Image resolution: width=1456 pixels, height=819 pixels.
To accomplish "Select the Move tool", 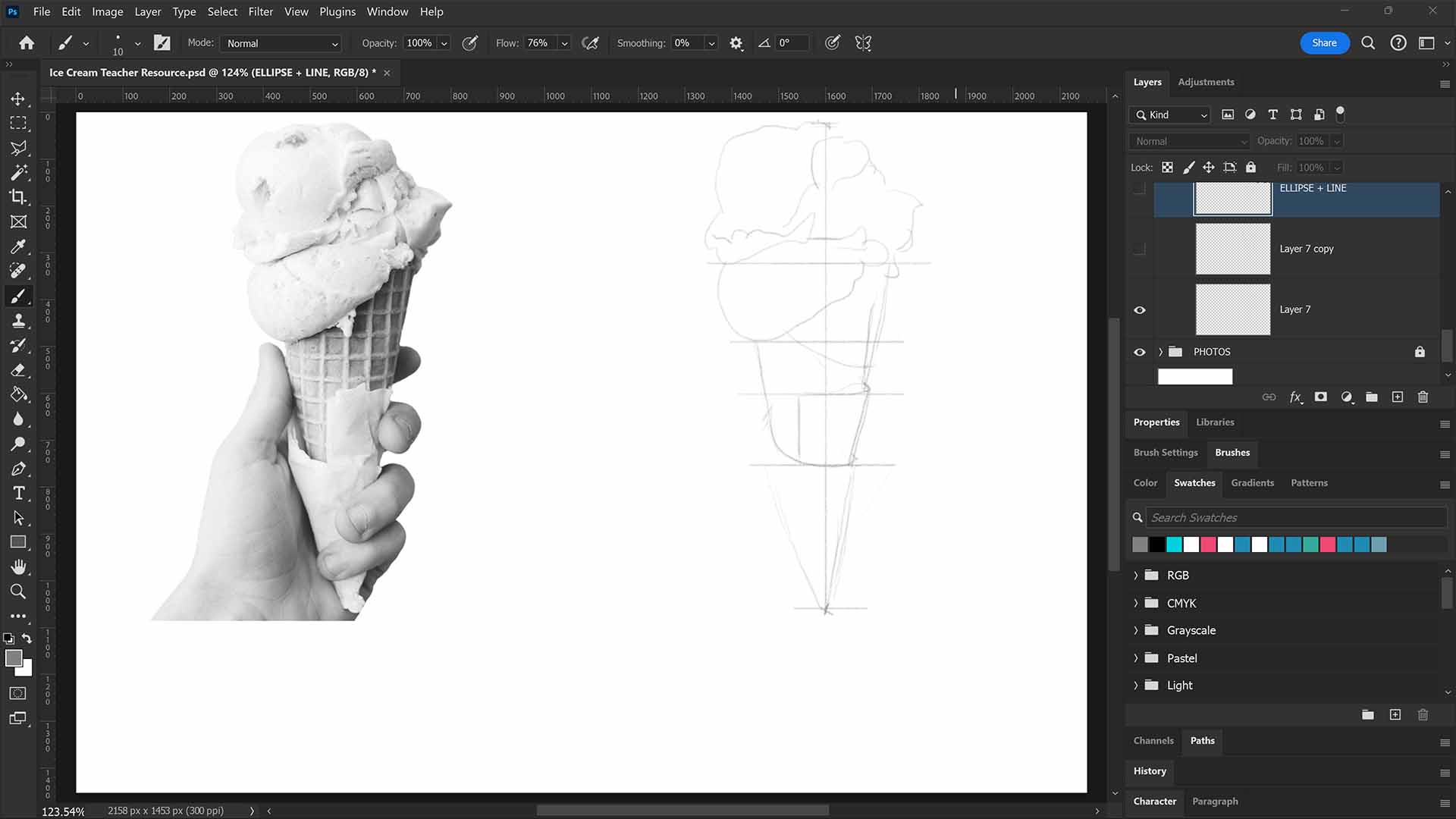I will pos(18,99).
